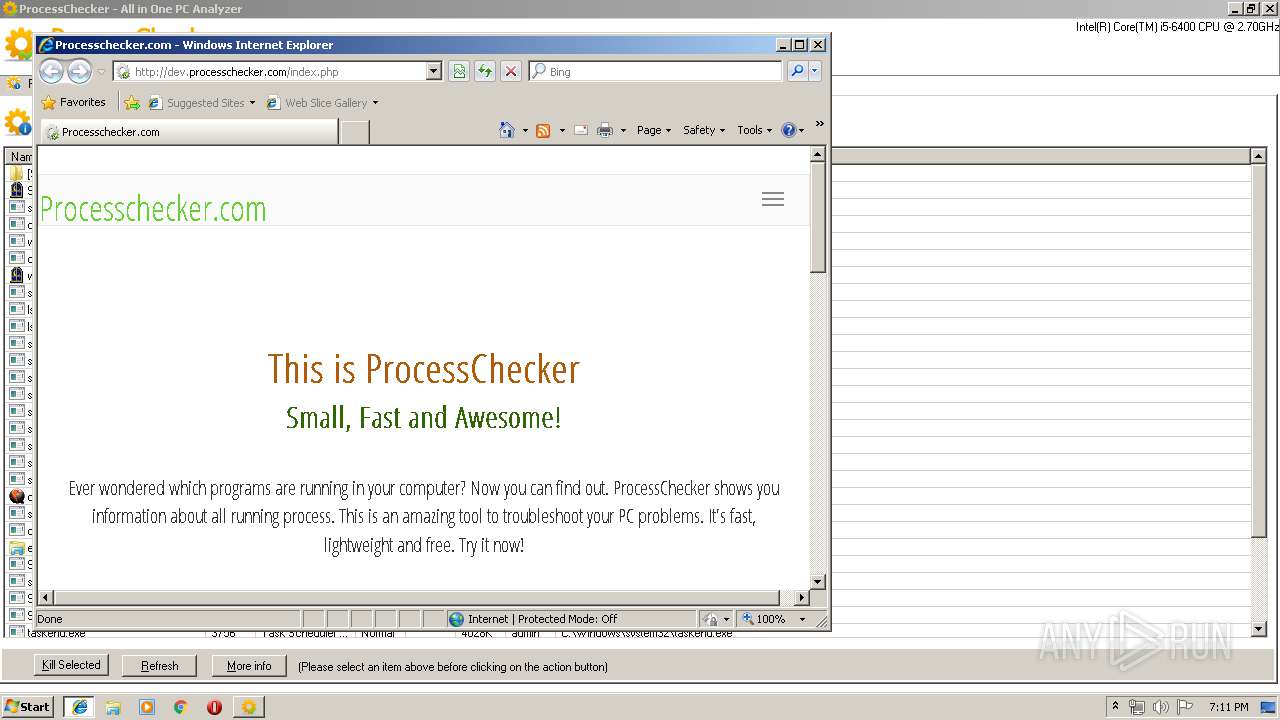Go forward using the IE Forward arrow

79,71
